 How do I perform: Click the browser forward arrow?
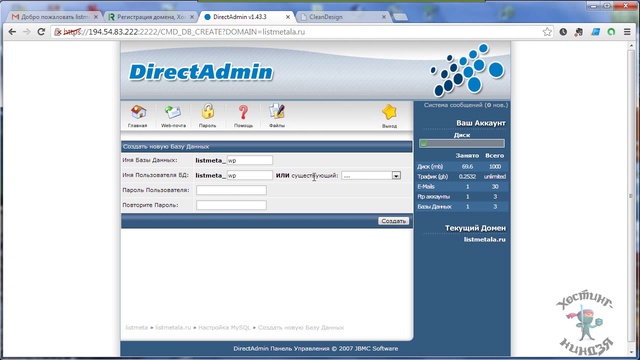[x=27, y=32]
